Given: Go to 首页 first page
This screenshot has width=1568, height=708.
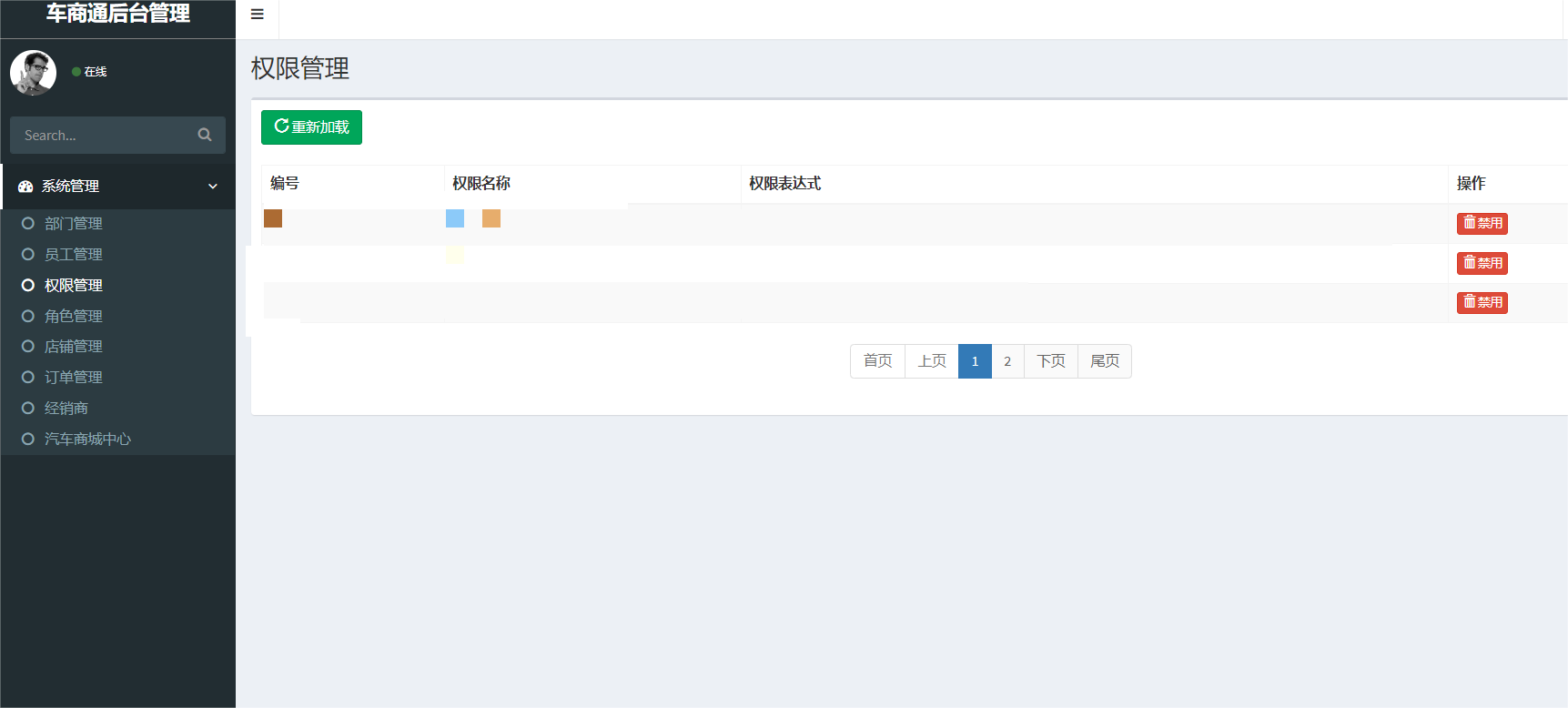Looking at the screenshot, I should 877,361.
